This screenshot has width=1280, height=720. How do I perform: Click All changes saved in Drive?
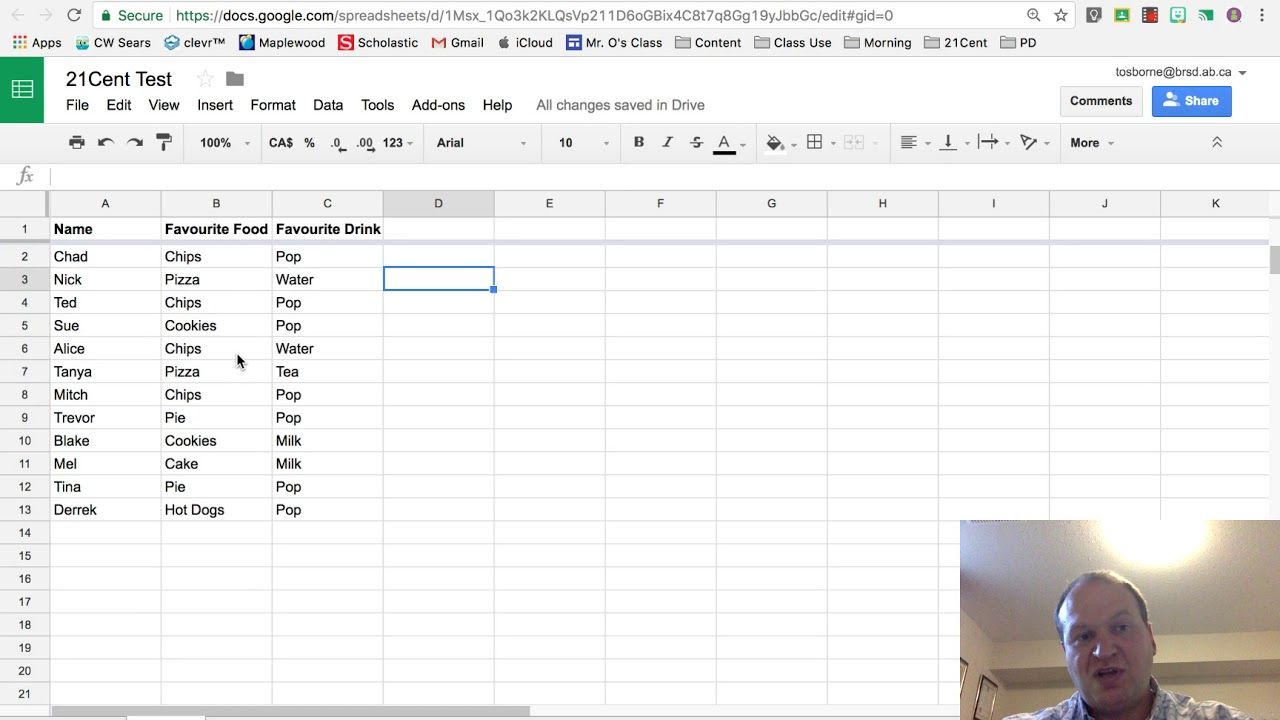620,105
